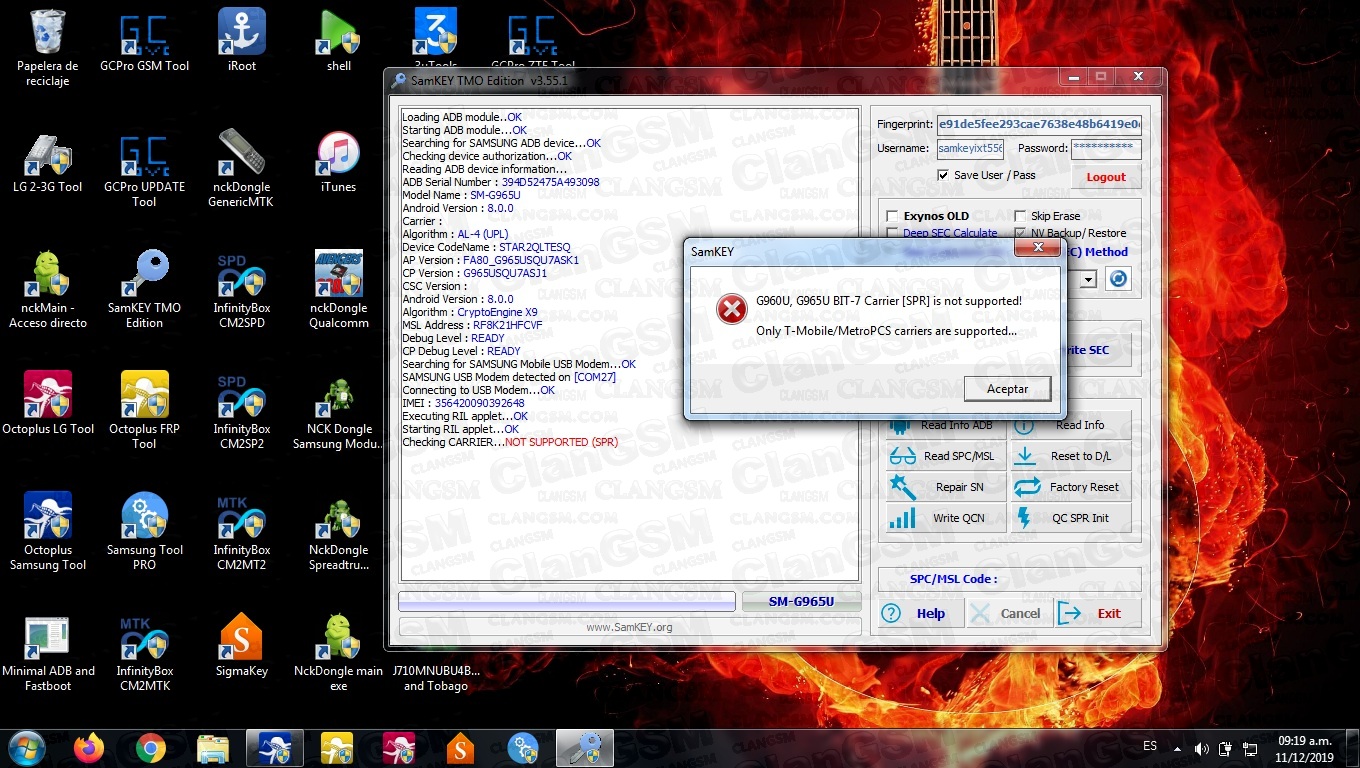Toggle the NV Backup/ Restore checkbox

(x=1020, y=233)
